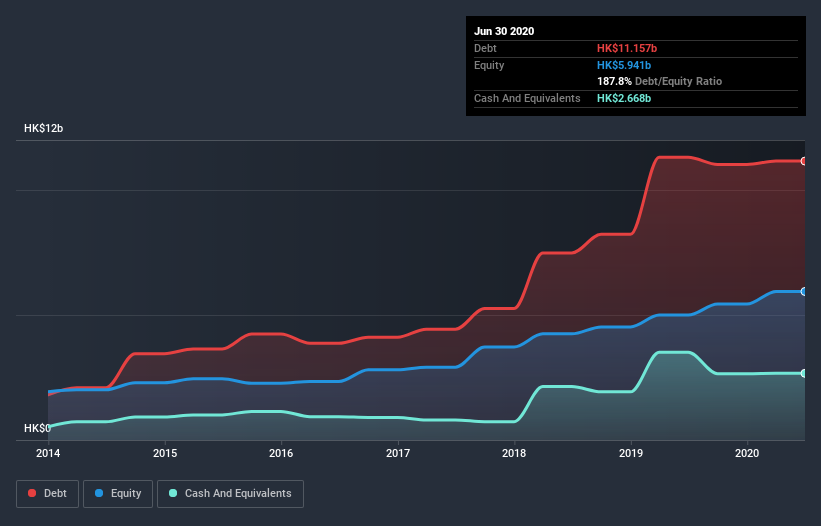The width and height of the screenshot is (821, 526).
Task: Click Cash And Equivalents label in tooltip
Action: click(x=527, y=98)
